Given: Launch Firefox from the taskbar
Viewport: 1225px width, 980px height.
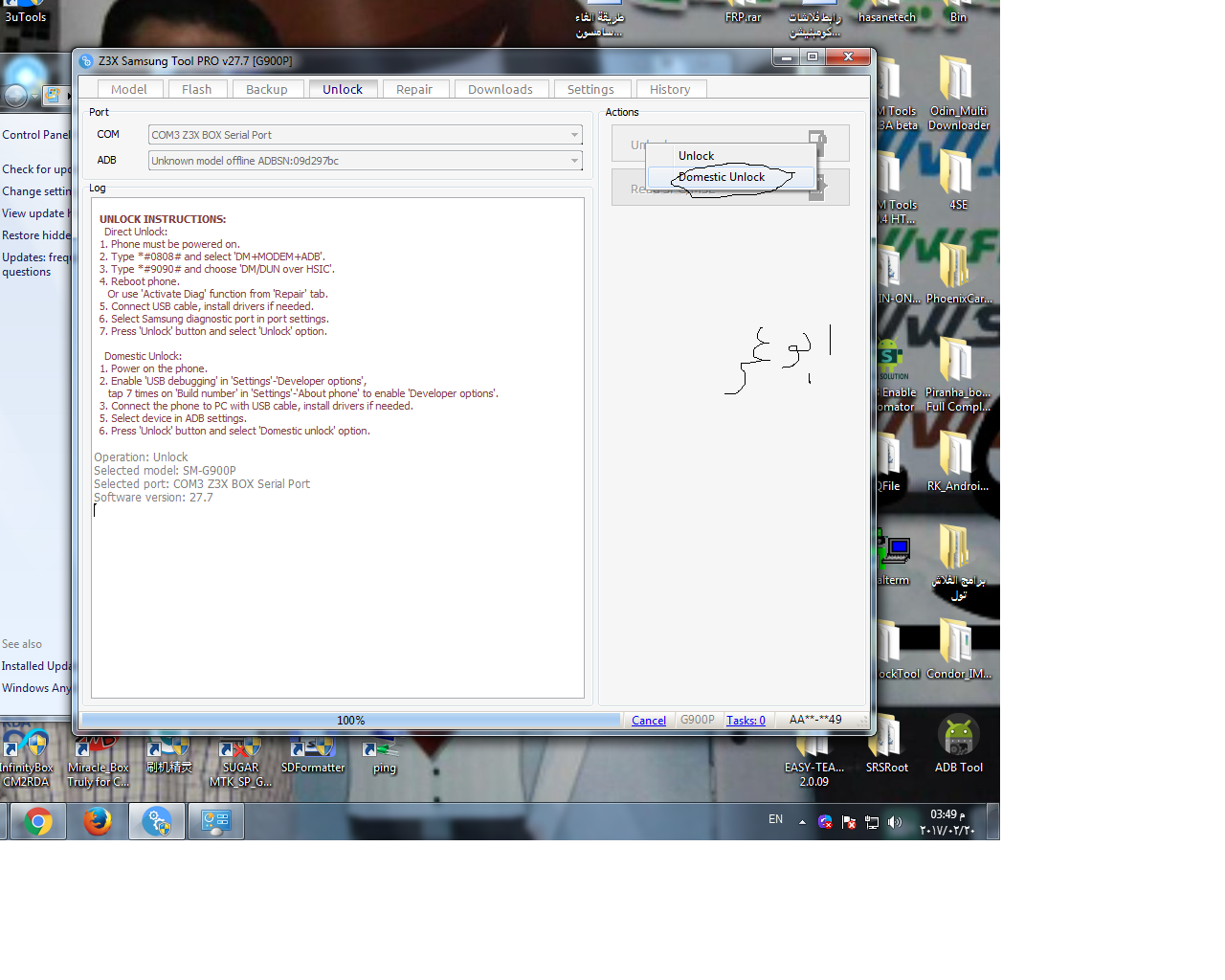Looking at the screenshot, I should click(98, 821).
